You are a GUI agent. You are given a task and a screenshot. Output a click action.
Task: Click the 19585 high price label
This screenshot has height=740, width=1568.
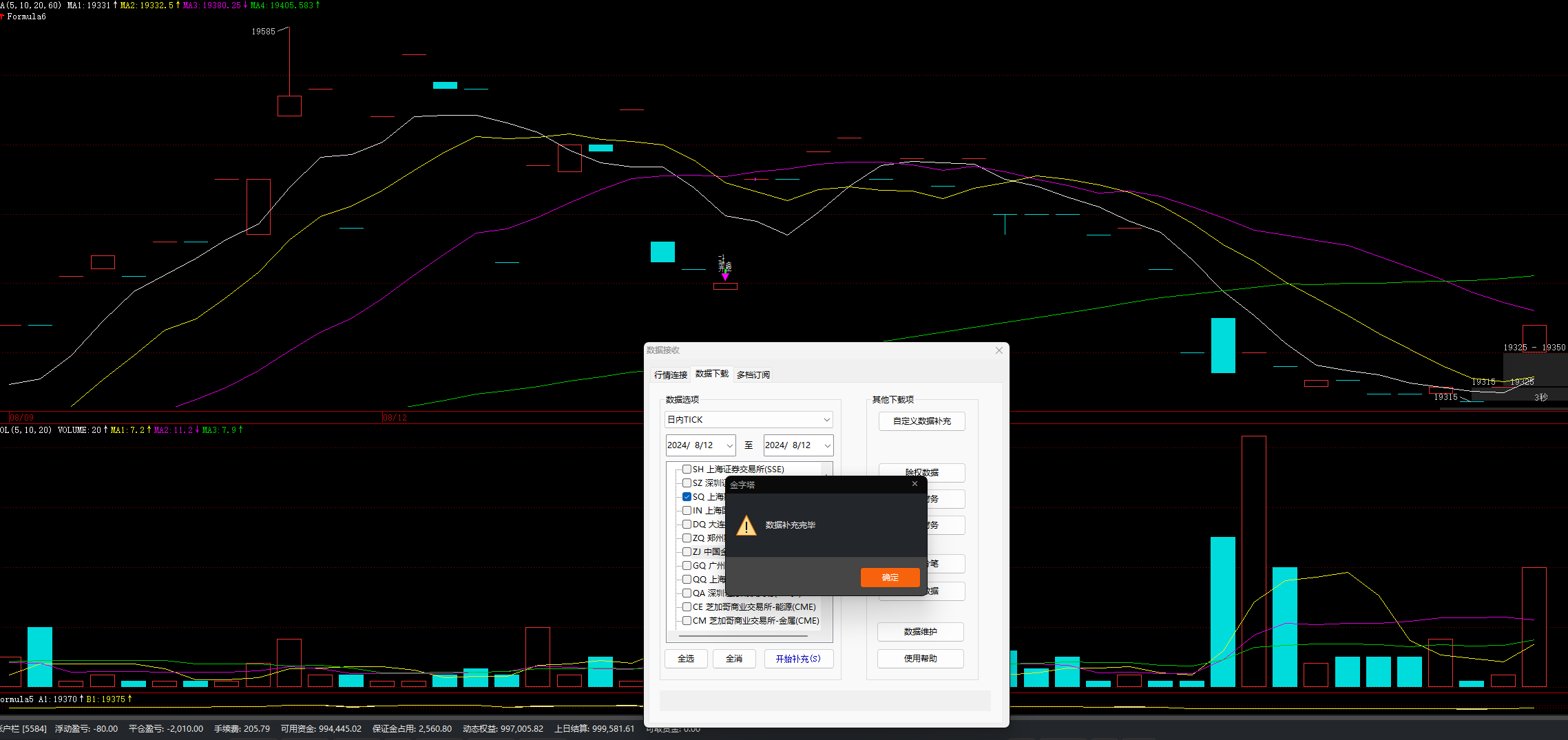[x=263, y=32]
